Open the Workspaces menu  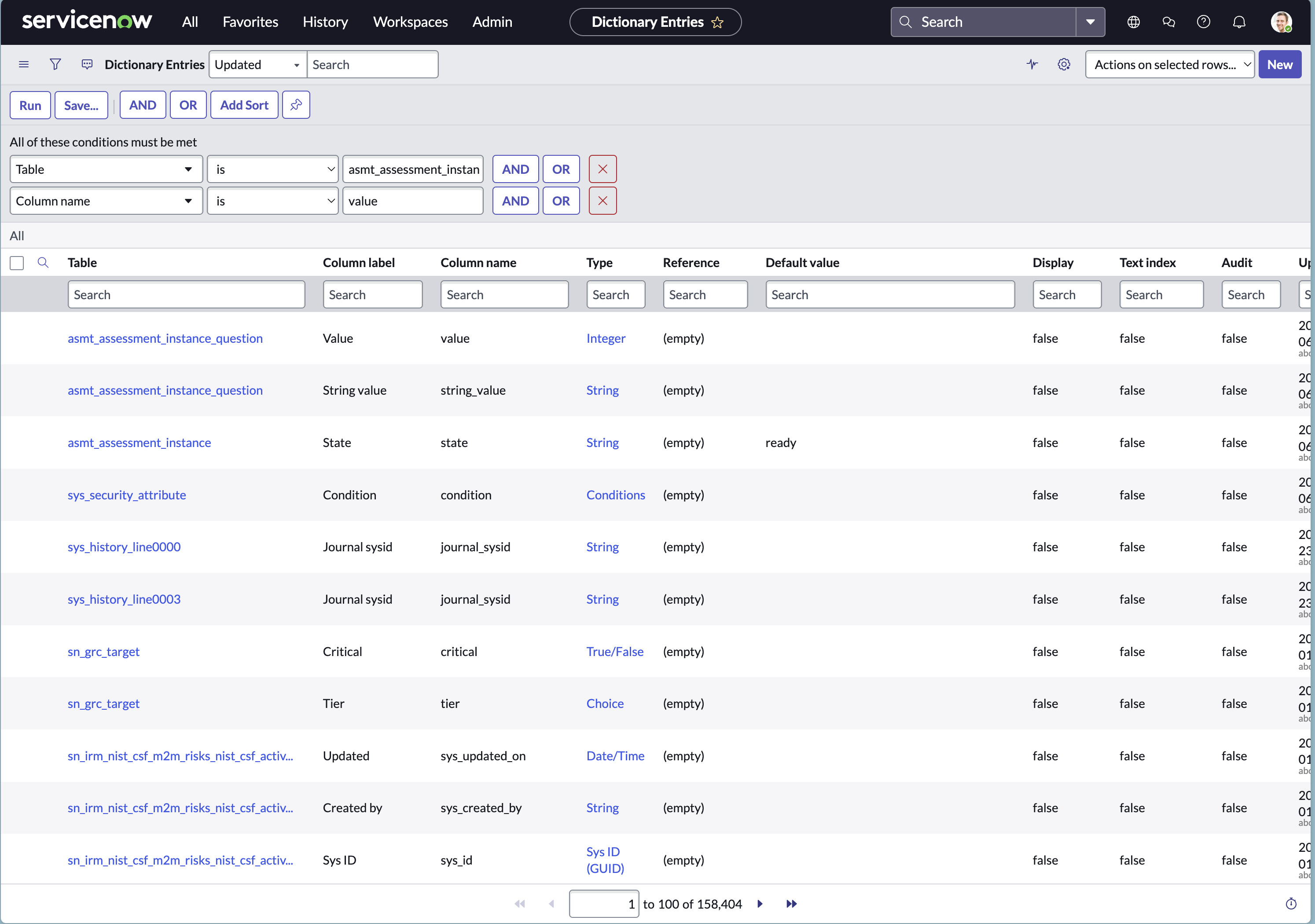tap(410, 22)
